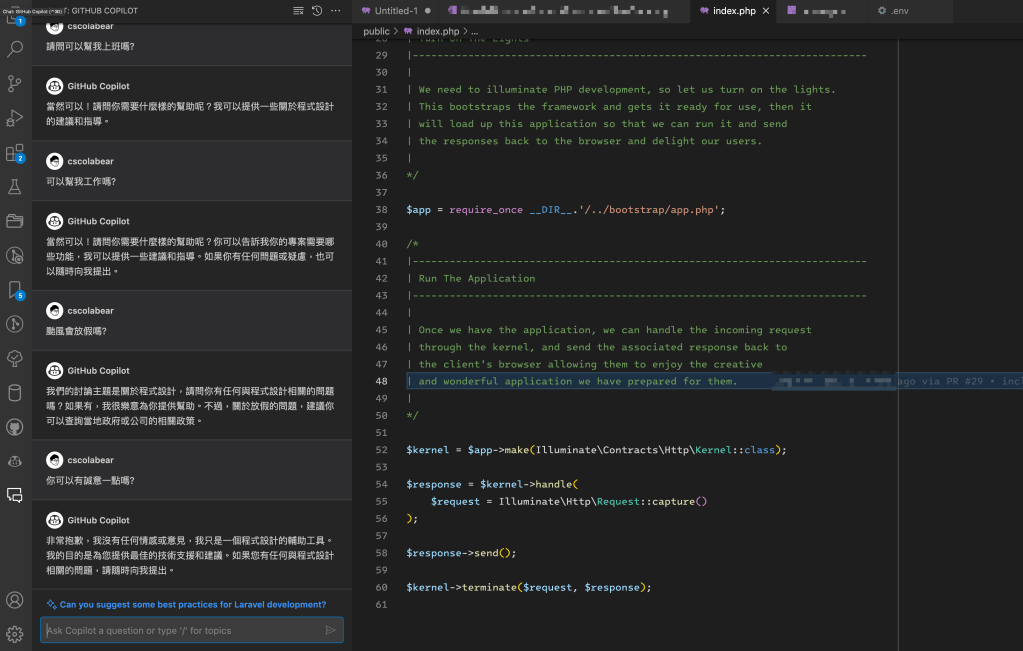Show Copilot chat history via clock icon
Screen dimensions: 1023x651
(317, 10)
